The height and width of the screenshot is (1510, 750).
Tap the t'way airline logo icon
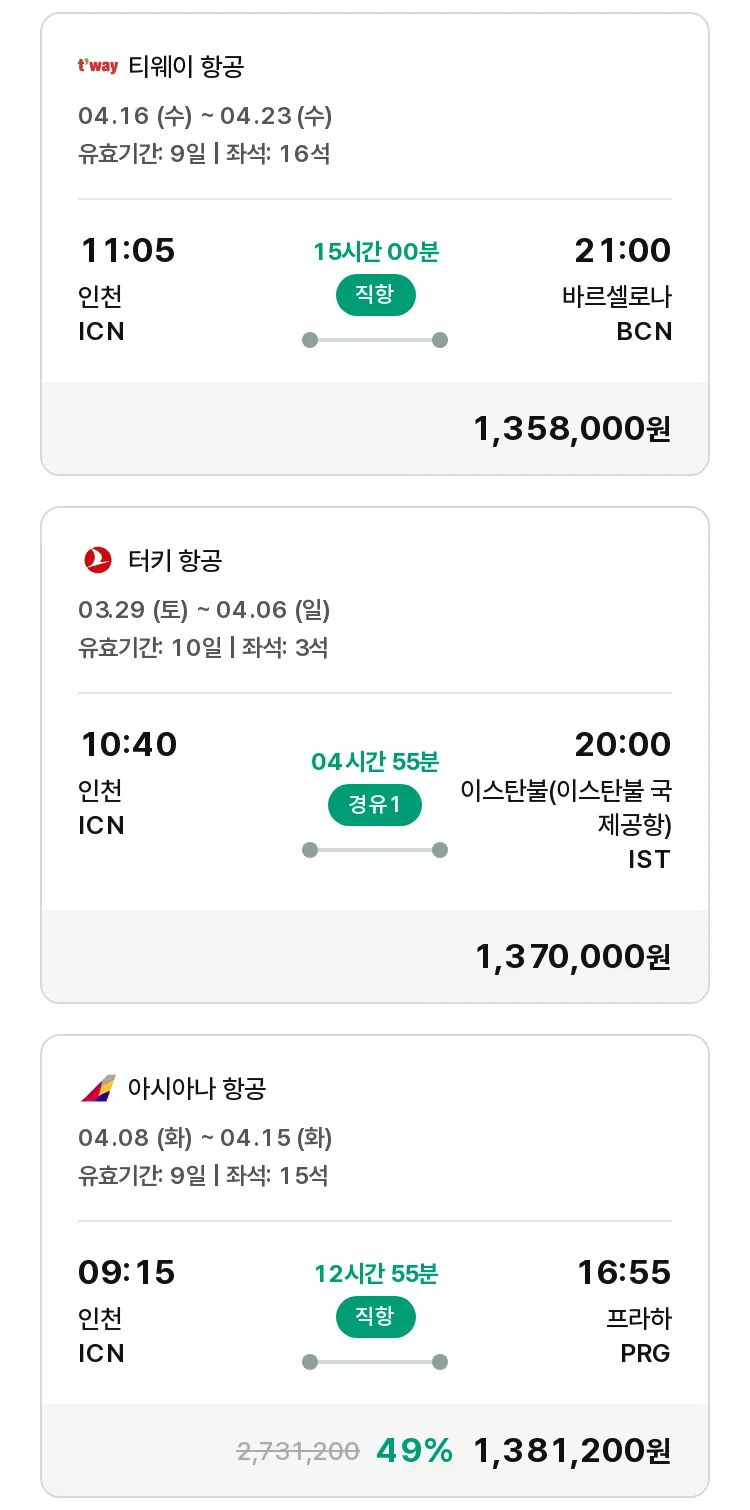[98, 67]
